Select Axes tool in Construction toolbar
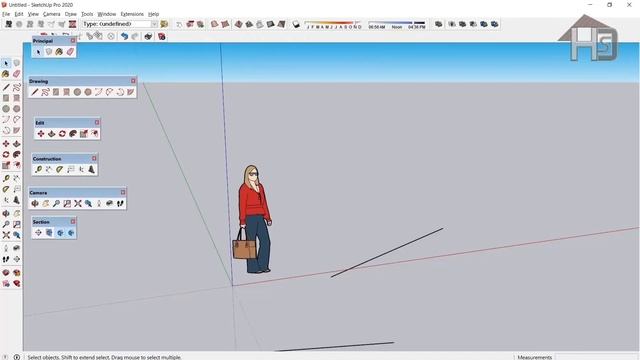This screenshot has width=640, height=360. pyautogui.click(x=81, y=169)
